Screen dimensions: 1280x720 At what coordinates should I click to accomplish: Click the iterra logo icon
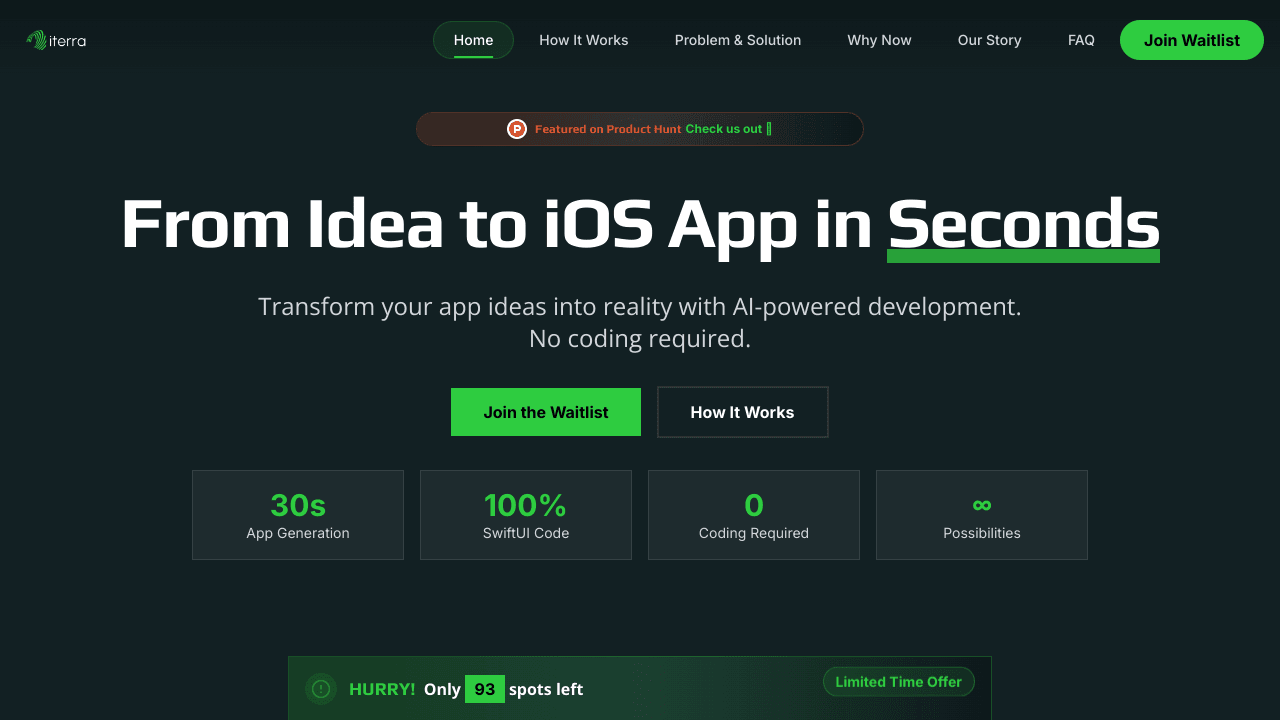click(38, 40)
